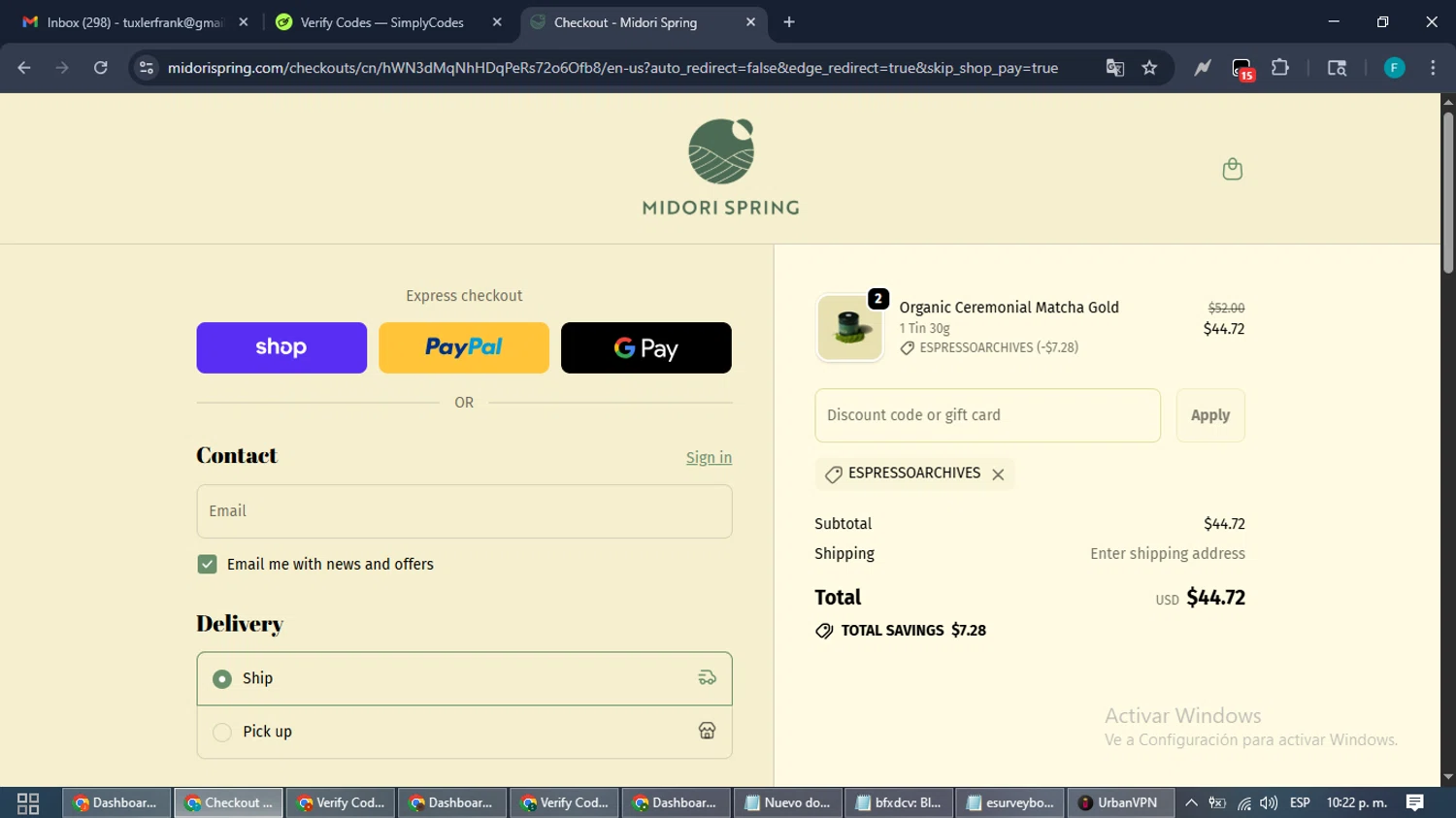Close the Verify Codes tab
The width and height of the screenshot is (1456, 818).
coord(497,22)
